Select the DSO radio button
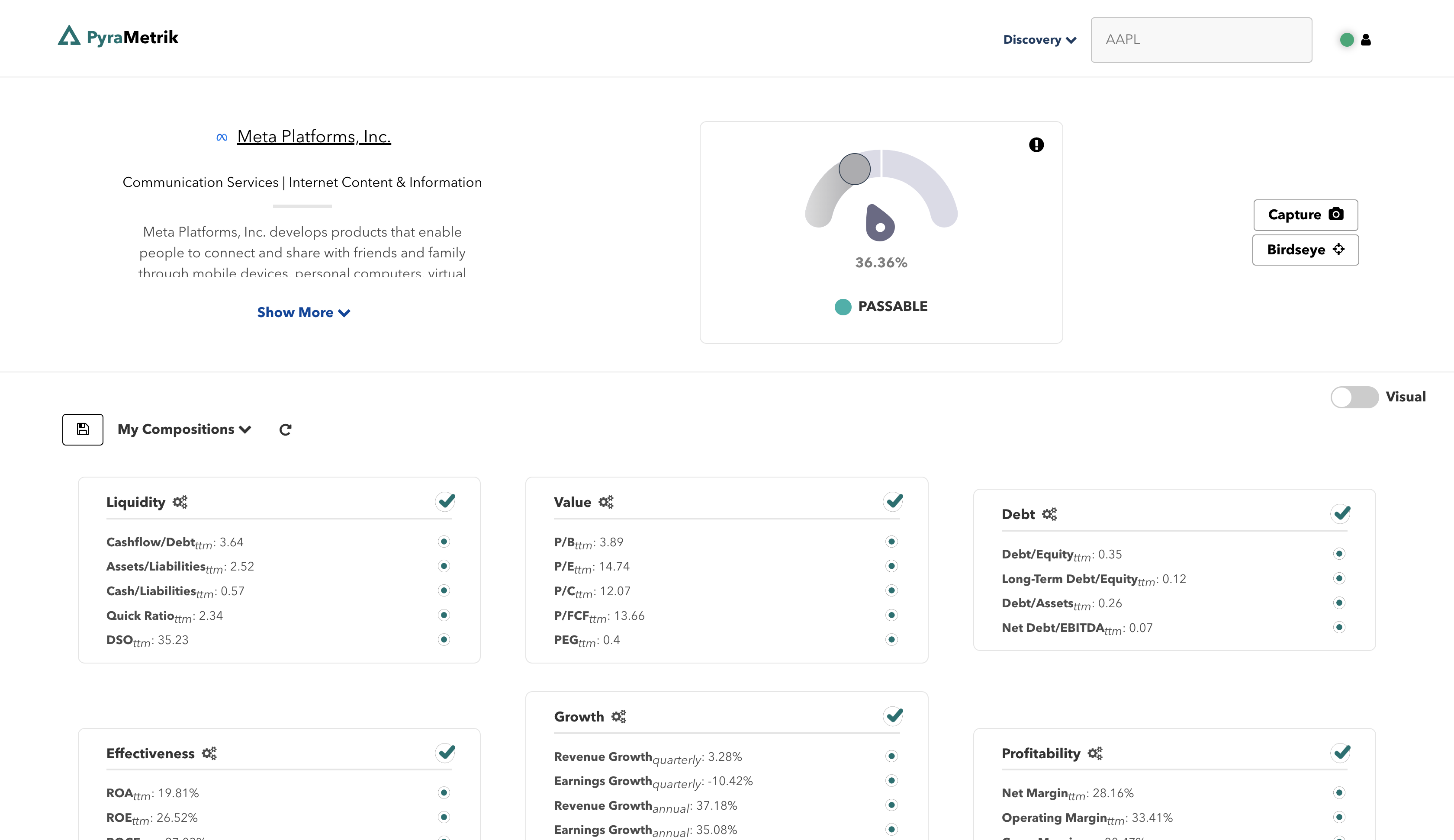The width and height of the screenshot is (1454, 840). click(444, 639)
